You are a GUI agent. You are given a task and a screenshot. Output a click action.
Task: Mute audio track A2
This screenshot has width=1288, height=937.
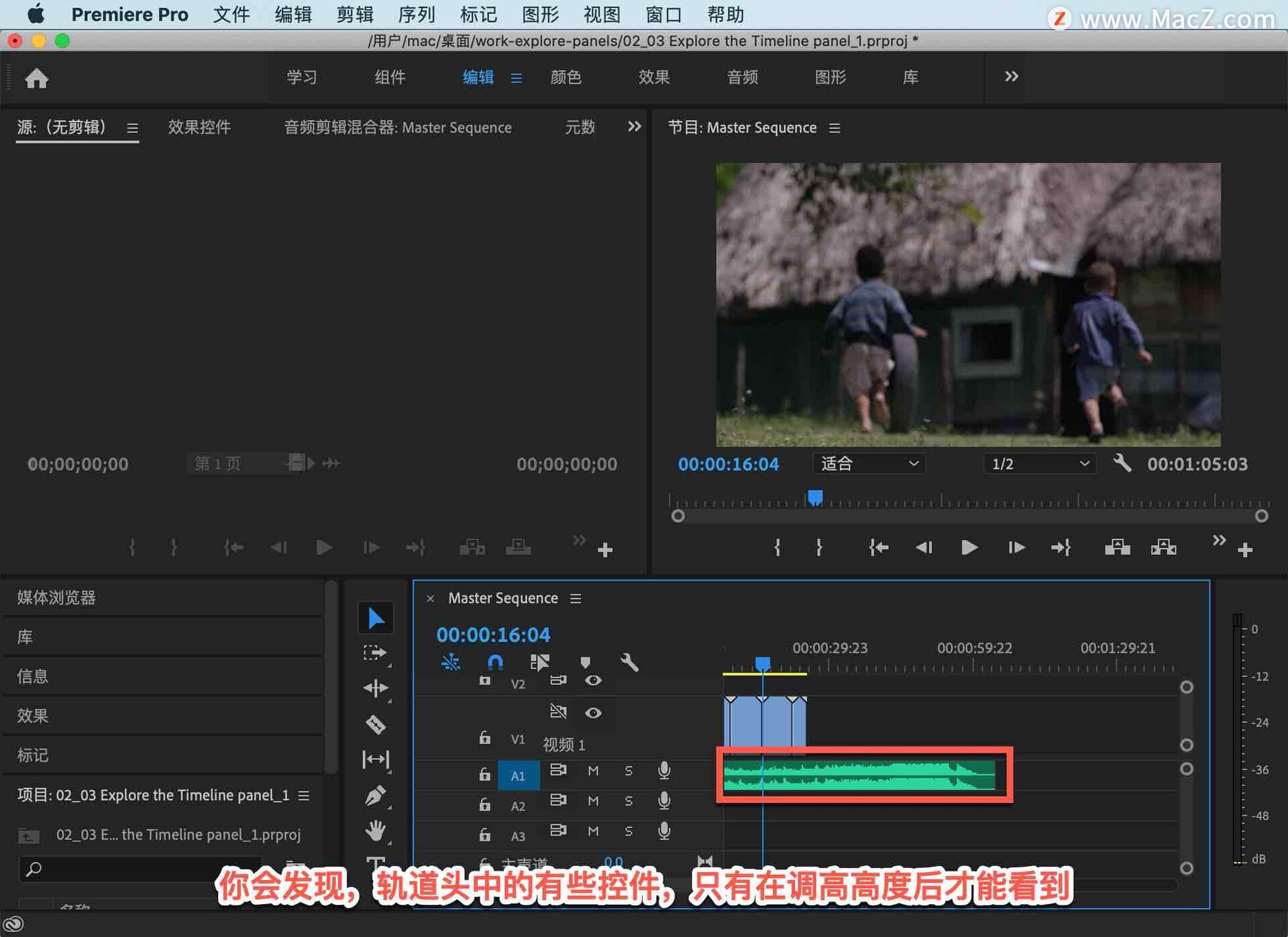point(593,801)
